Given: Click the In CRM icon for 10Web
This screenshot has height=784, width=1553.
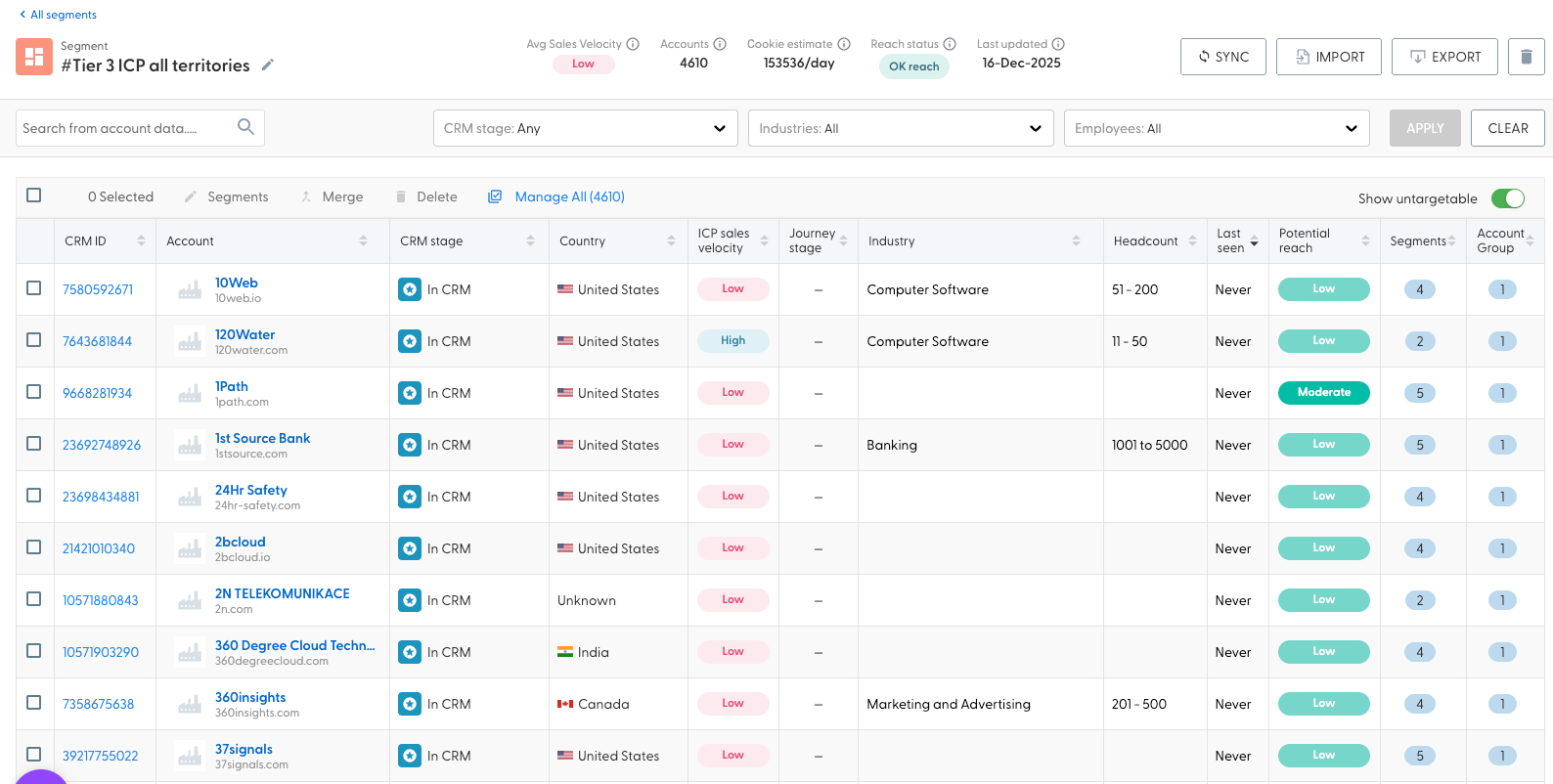Looking at the screenshot, I should (x=410, y=289).
